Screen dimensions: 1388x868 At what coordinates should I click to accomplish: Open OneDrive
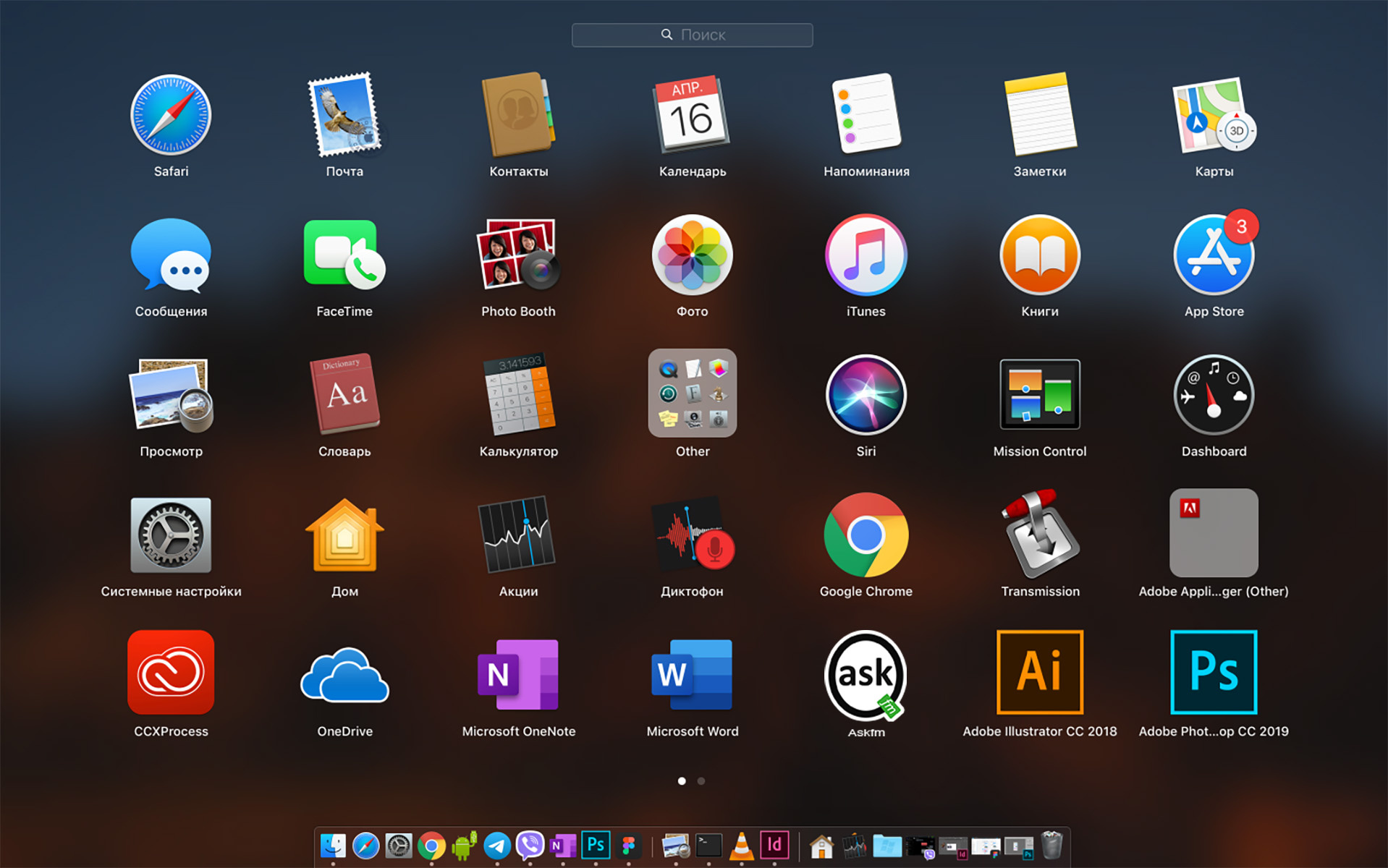(344, 676)
